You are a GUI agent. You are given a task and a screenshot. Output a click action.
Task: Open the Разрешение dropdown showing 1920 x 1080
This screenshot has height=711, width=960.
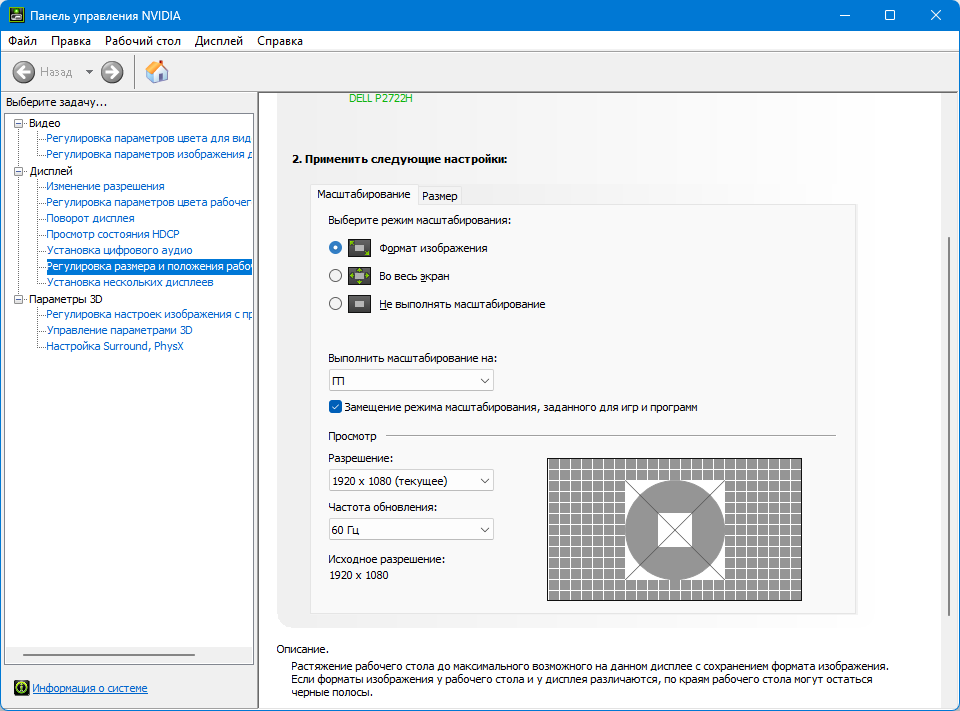pos(411,481)
